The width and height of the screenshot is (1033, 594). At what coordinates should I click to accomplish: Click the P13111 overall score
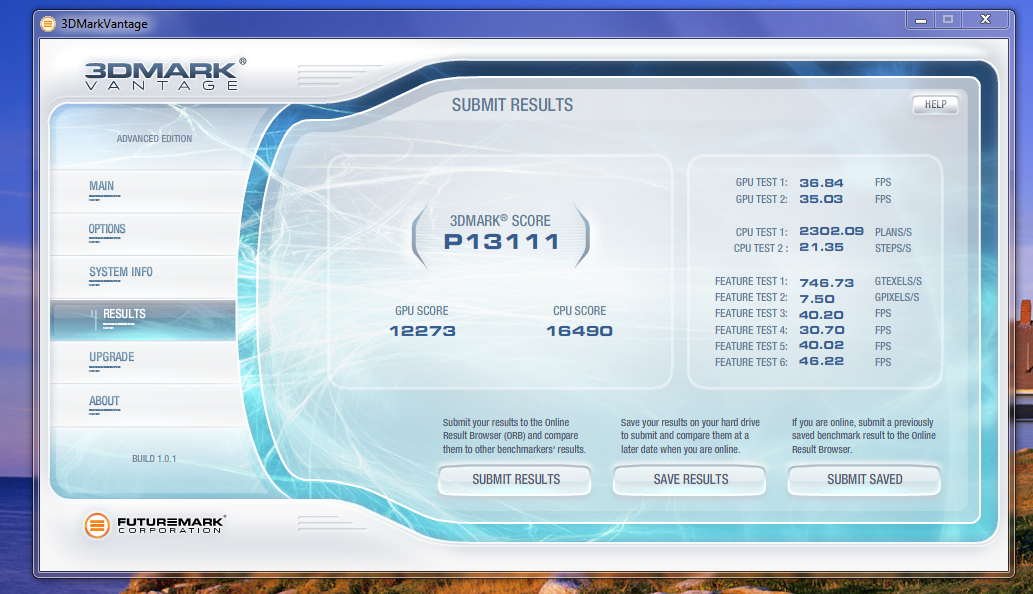point(501,242)
